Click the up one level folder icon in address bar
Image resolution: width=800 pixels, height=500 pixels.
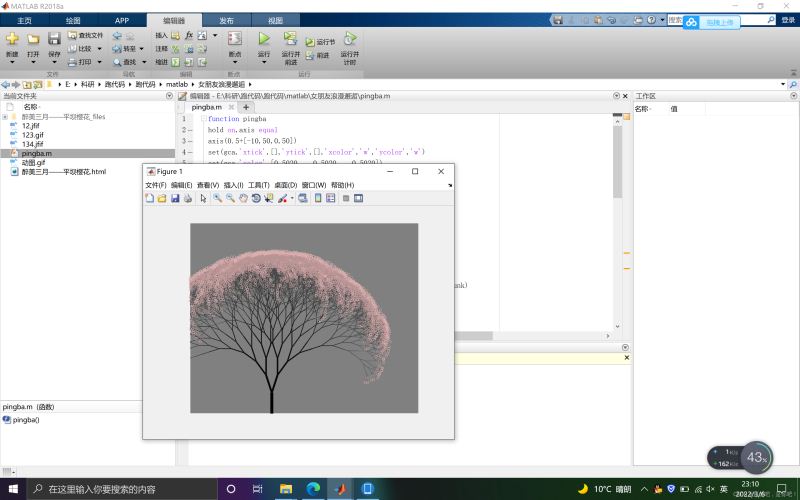27,84
